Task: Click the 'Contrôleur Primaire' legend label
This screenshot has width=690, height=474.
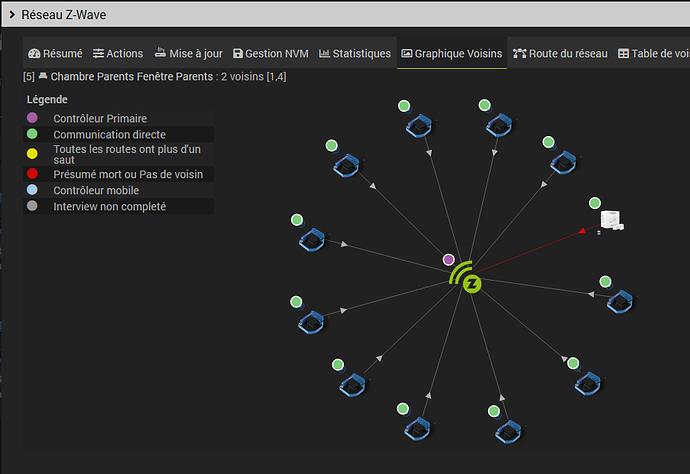Action: tap(100, 118)
